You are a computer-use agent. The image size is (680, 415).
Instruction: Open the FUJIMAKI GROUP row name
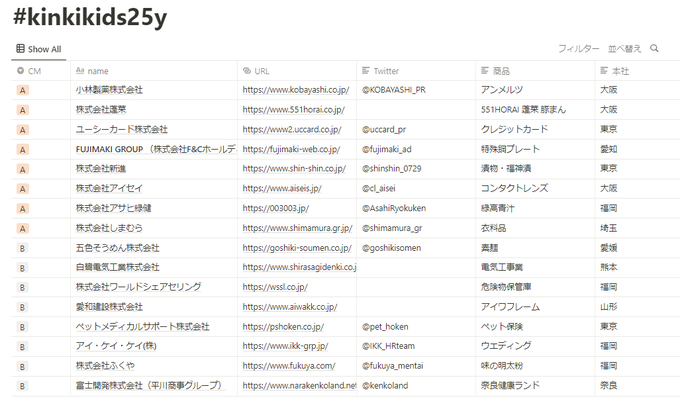click(156, 149)
